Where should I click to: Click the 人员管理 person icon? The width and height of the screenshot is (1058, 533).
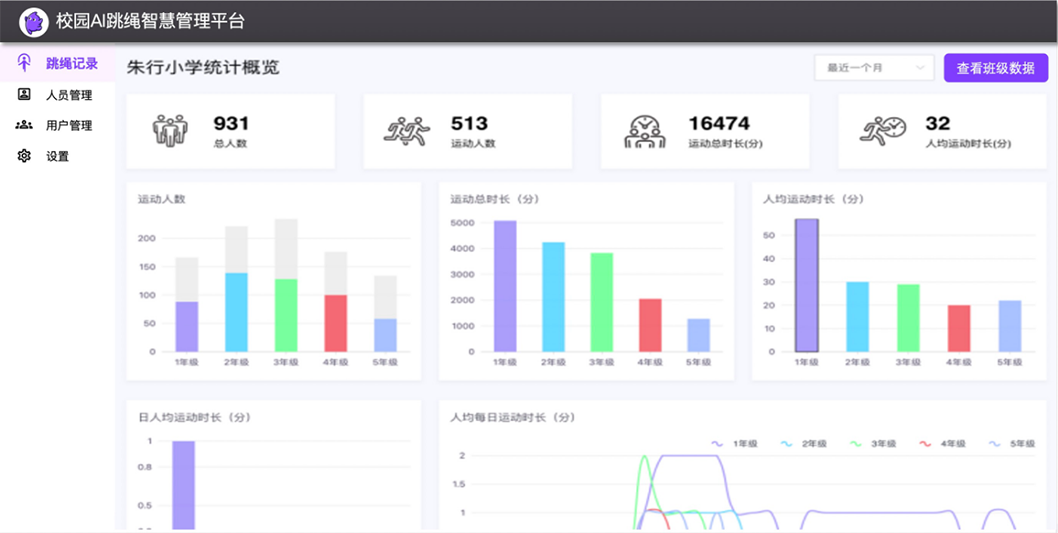pos(24,94)
